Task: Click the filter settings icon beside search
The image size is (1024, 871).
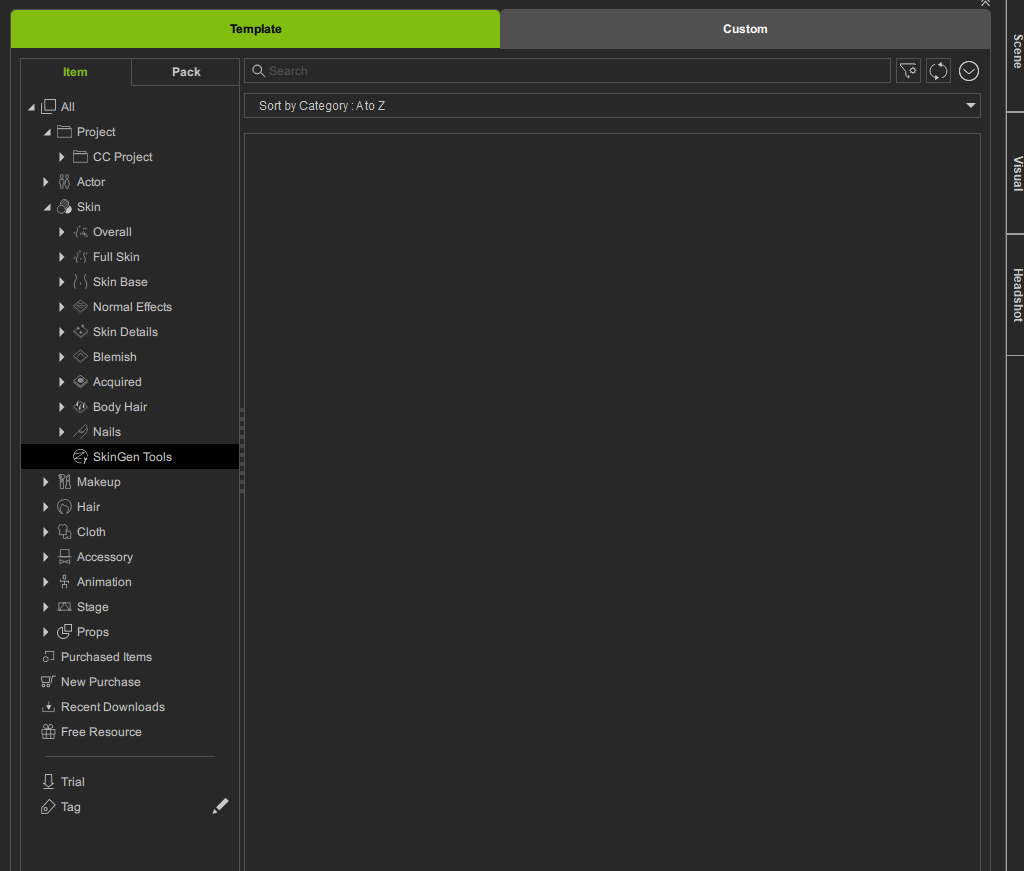Action: click(908, 71)
